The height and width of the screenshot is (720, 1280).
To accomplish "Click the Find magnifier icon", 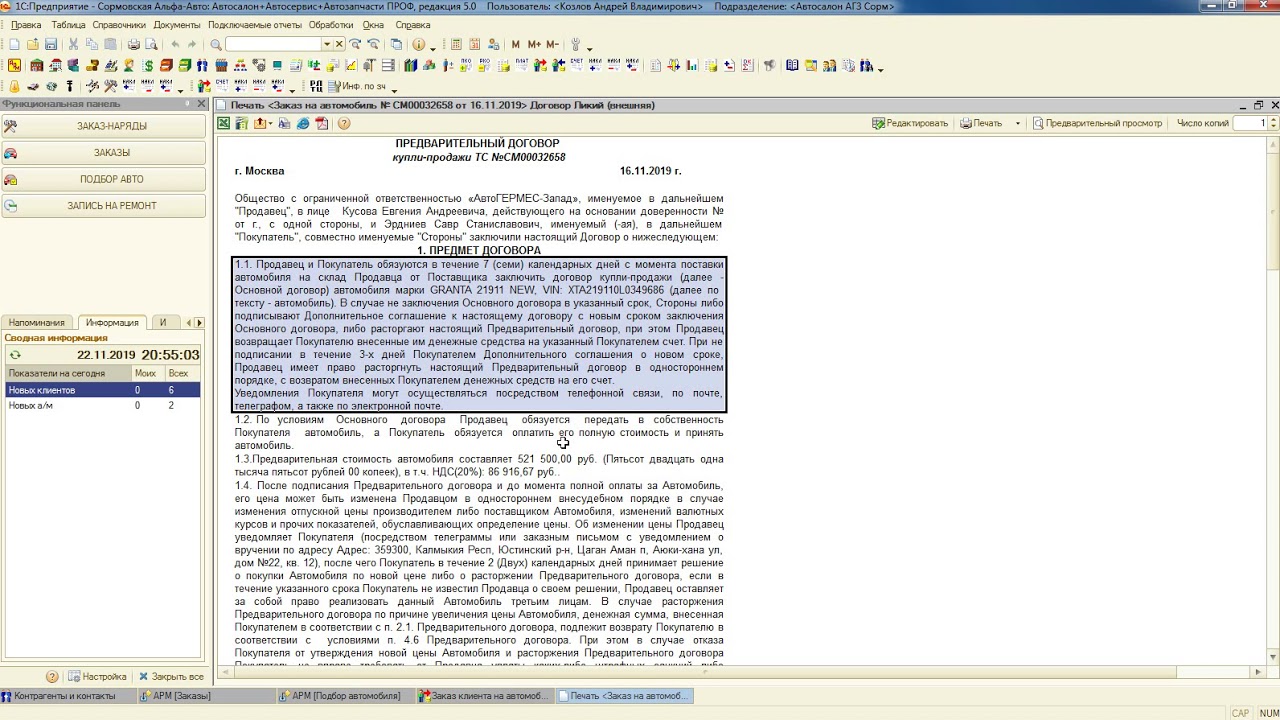I will click(216, 44).
